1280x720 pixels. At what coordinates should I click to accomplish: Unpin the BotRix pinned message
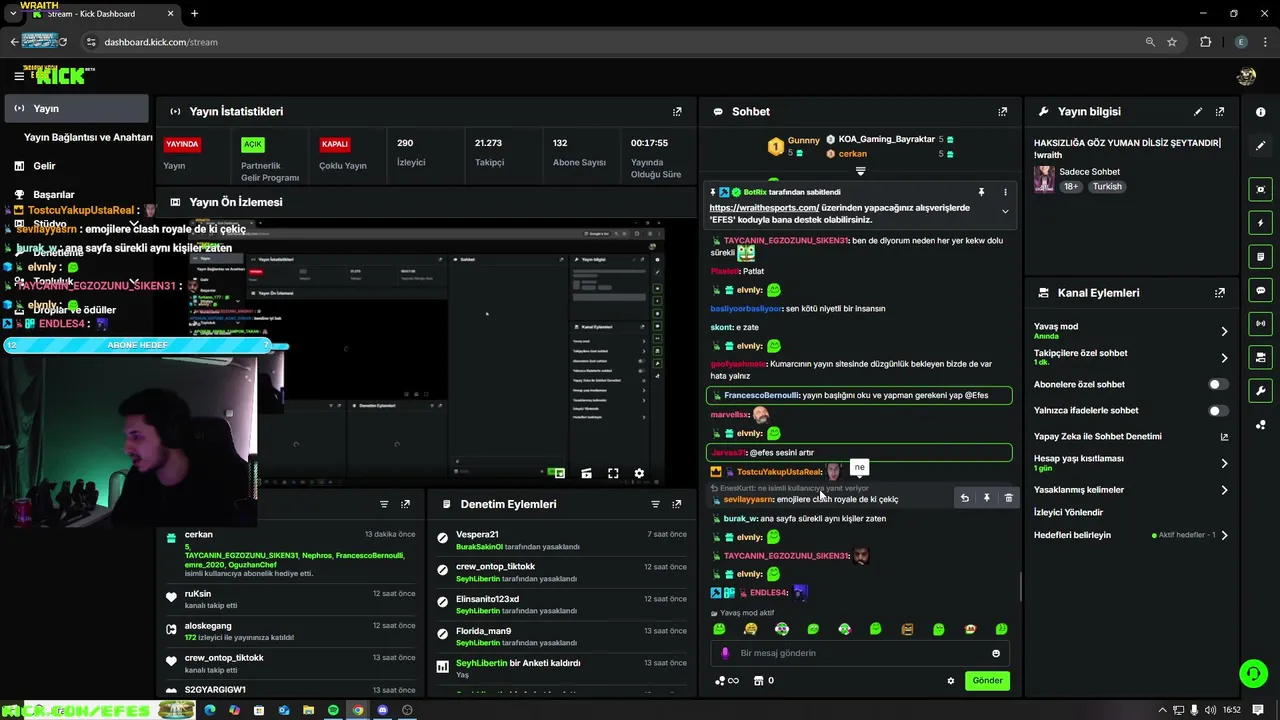pos(981,192)
